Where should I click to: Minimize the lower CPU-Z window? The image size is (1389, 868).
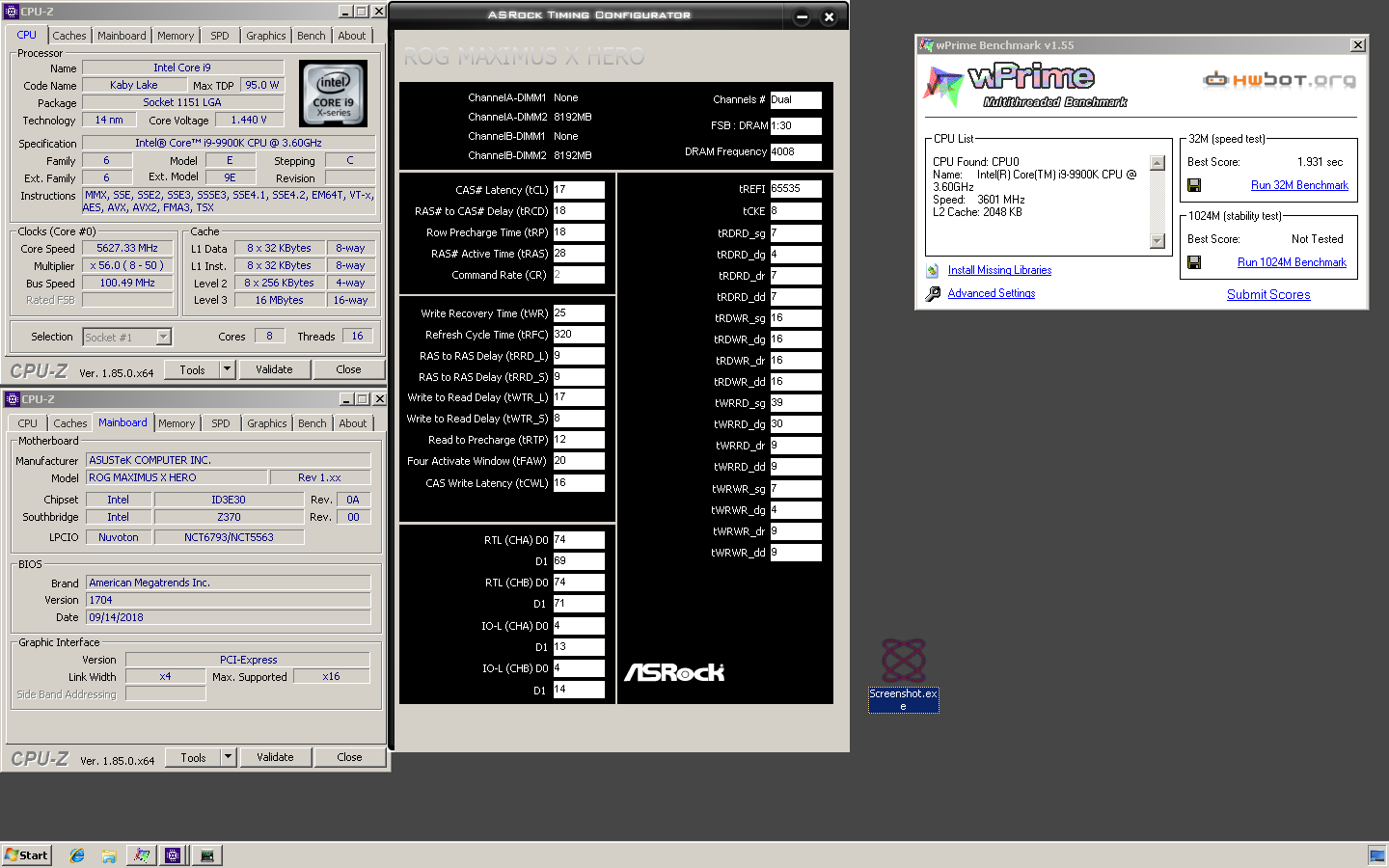(346, 399)
